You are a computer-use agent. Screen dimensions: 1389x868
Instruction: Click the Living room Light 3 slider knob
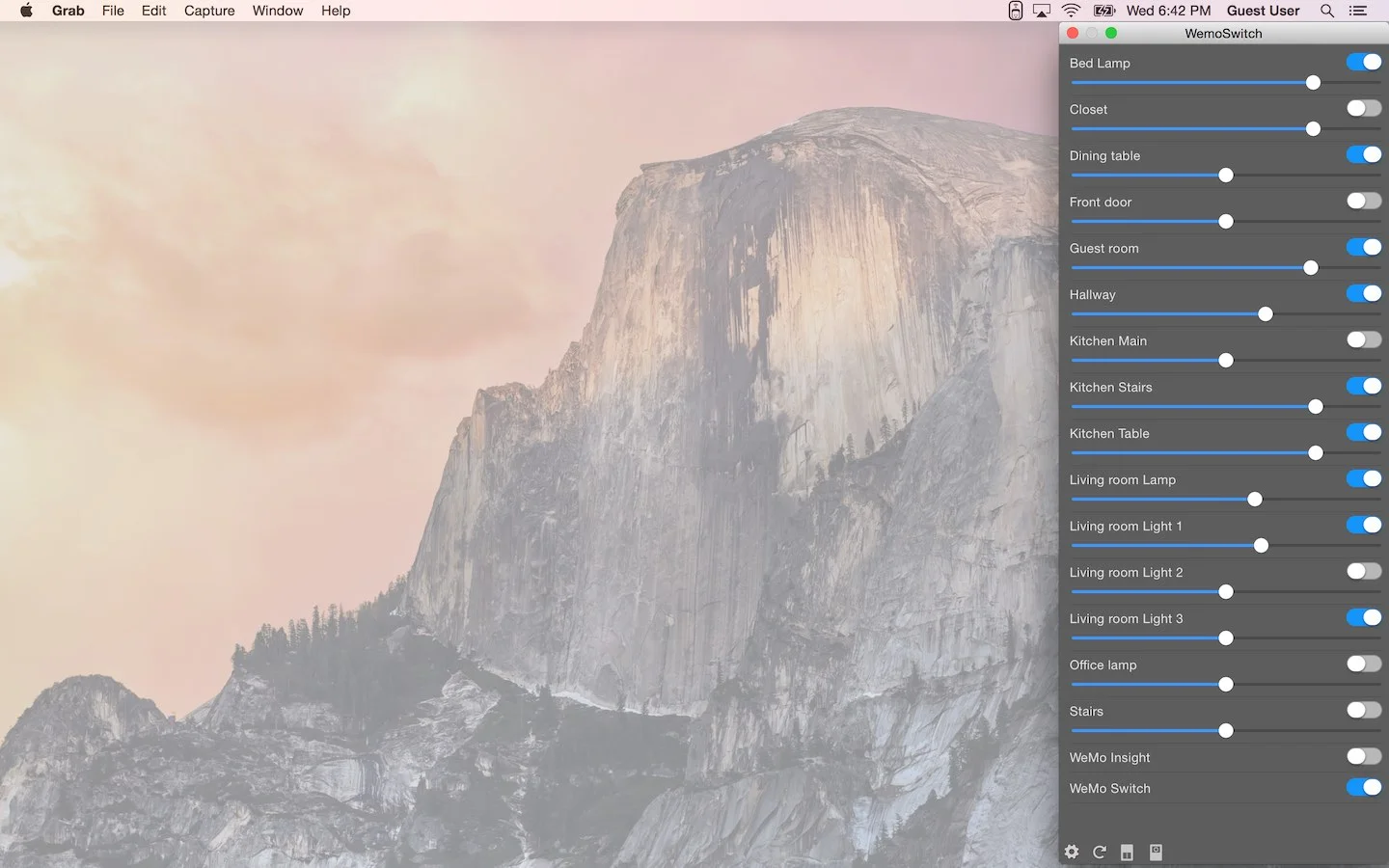coord(1226,638)
